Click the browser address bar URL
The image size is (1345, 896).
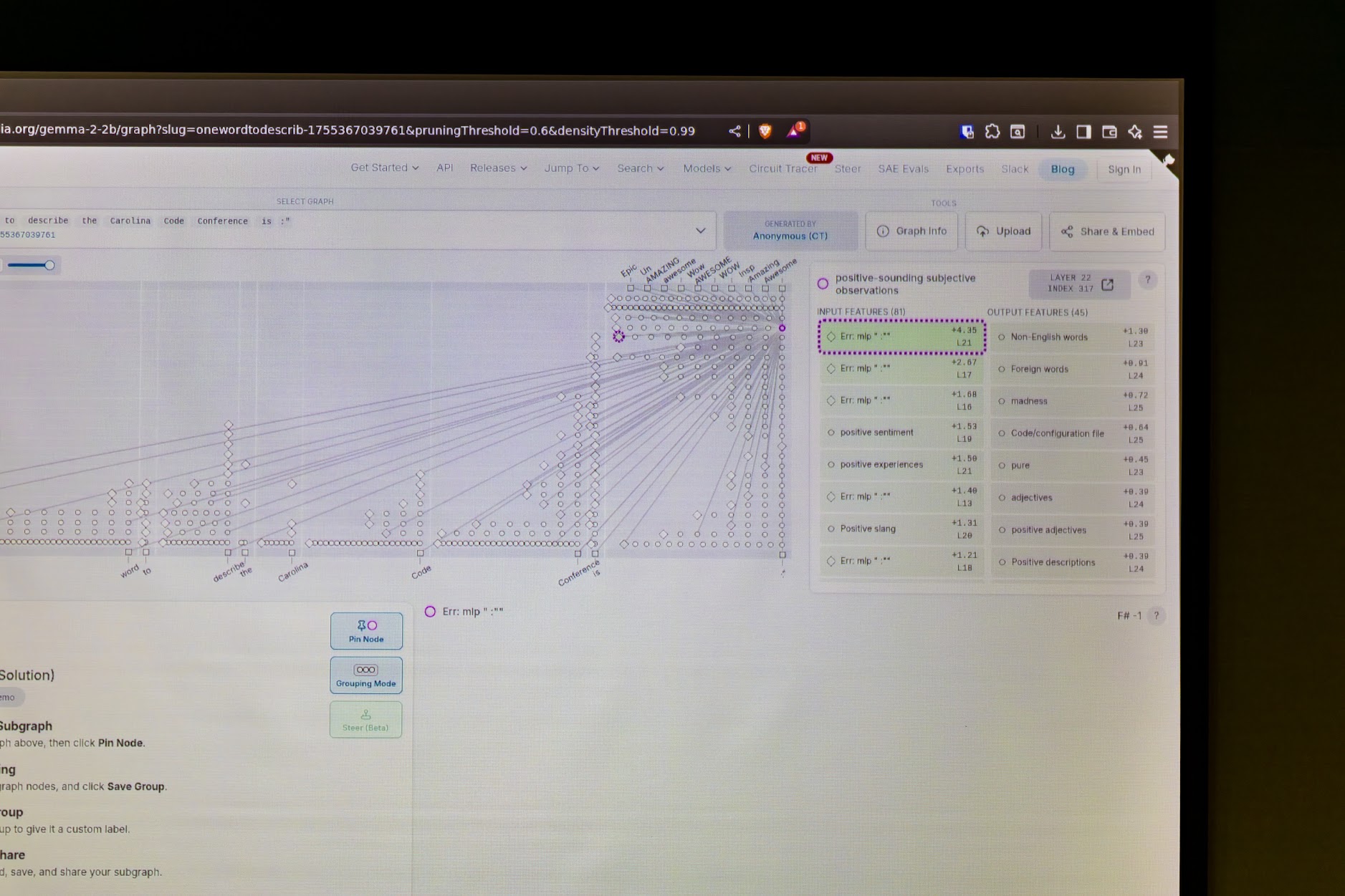pos(348,130)
